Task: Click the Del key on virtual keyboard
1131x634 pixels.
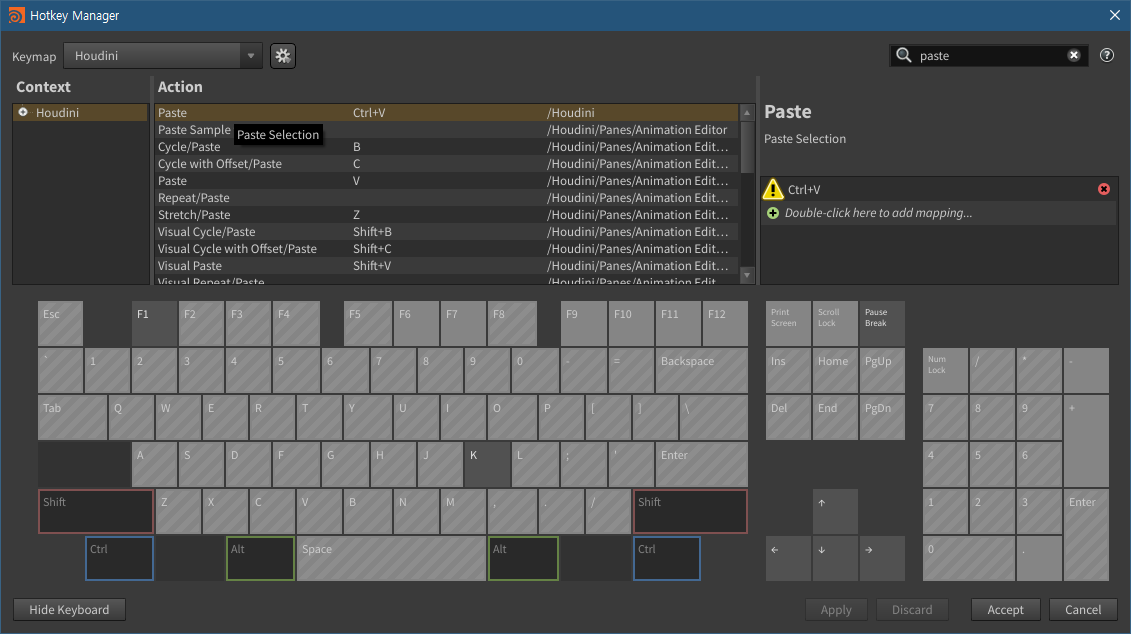Action: tap(788, 417)
